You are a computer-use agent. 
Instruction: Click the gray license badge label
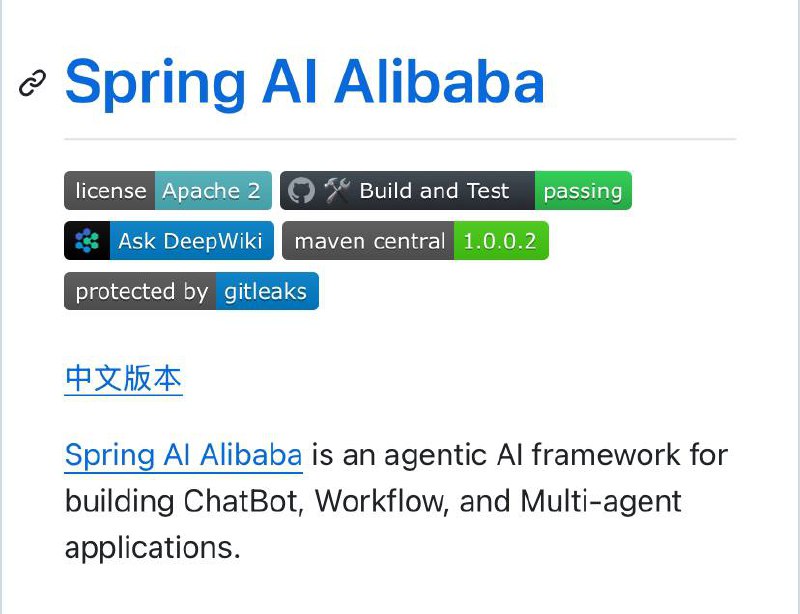(x=110, y=190)
